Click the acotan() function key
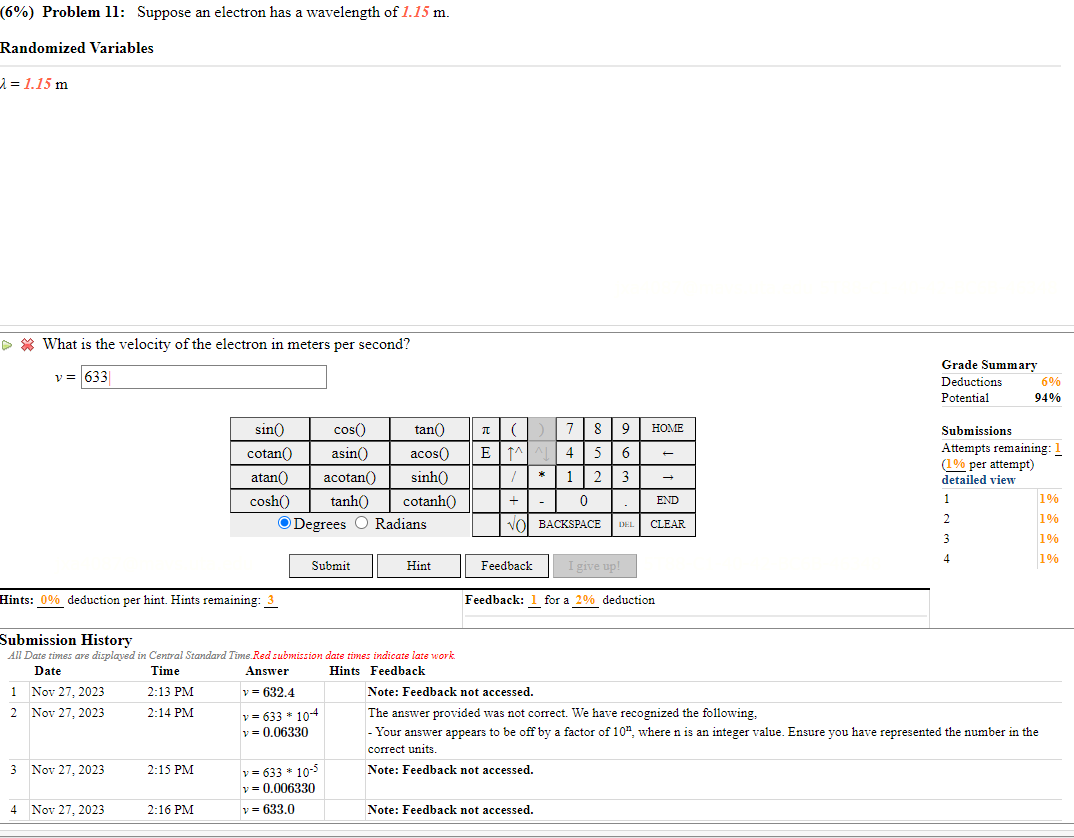Image resolution: width=1074 pixels, height=838 pixels. coord(350,477)
